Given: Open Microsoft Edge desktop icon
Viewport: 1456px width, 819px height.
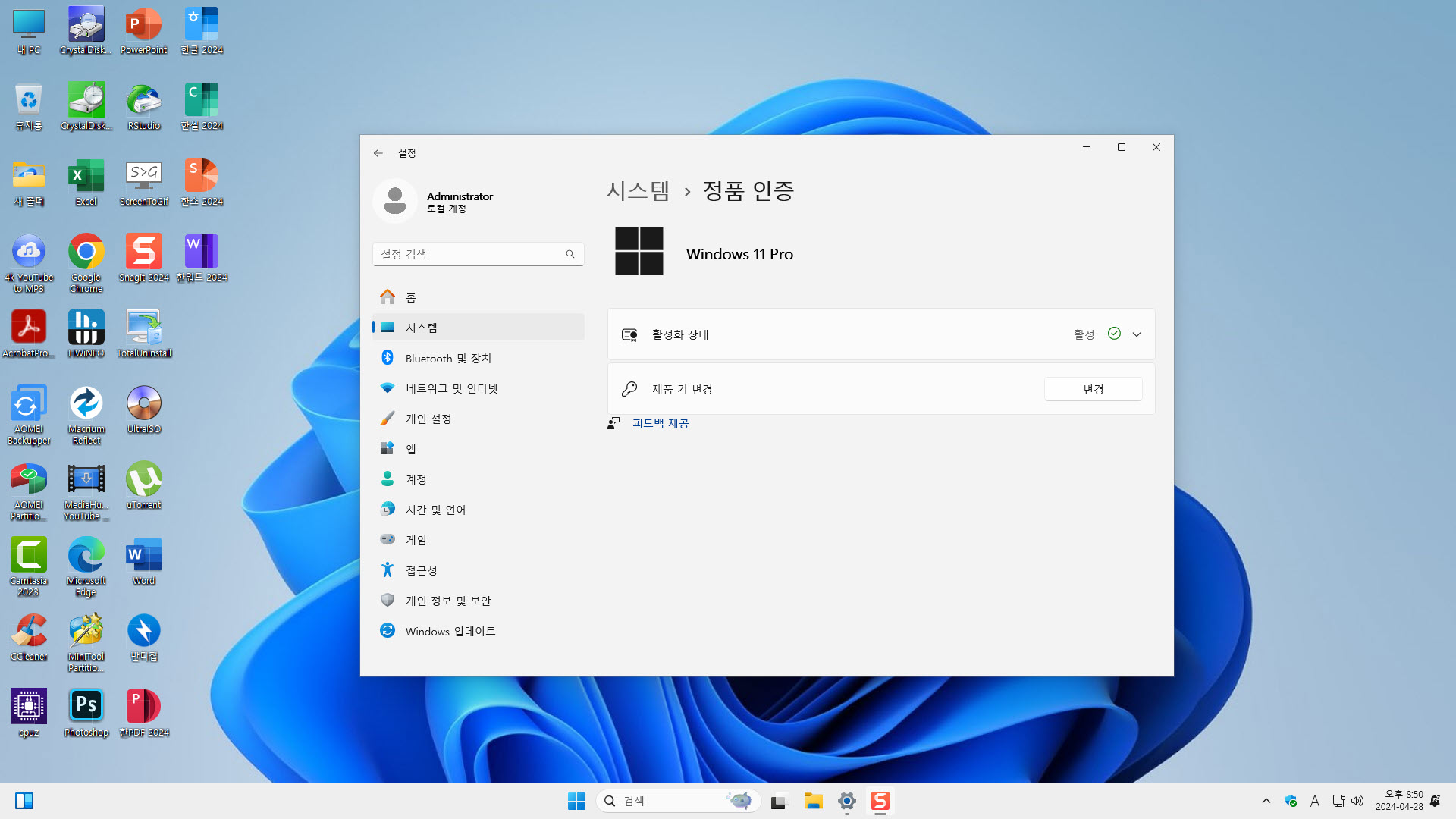Looking at the screenshot, I should click(x=86, y=566).
